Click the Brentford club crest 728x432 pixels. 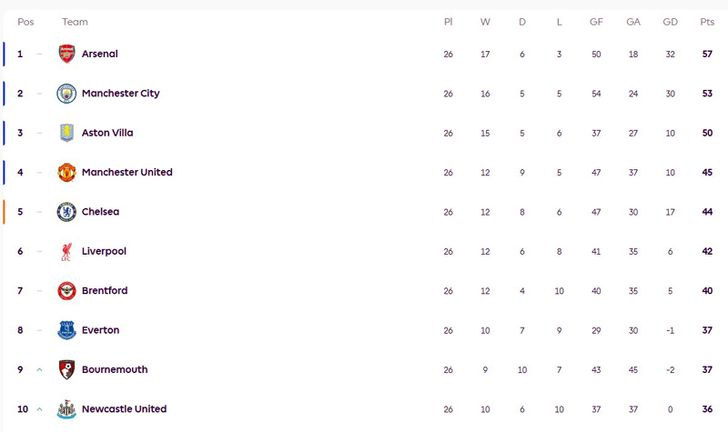pos(66,291)
